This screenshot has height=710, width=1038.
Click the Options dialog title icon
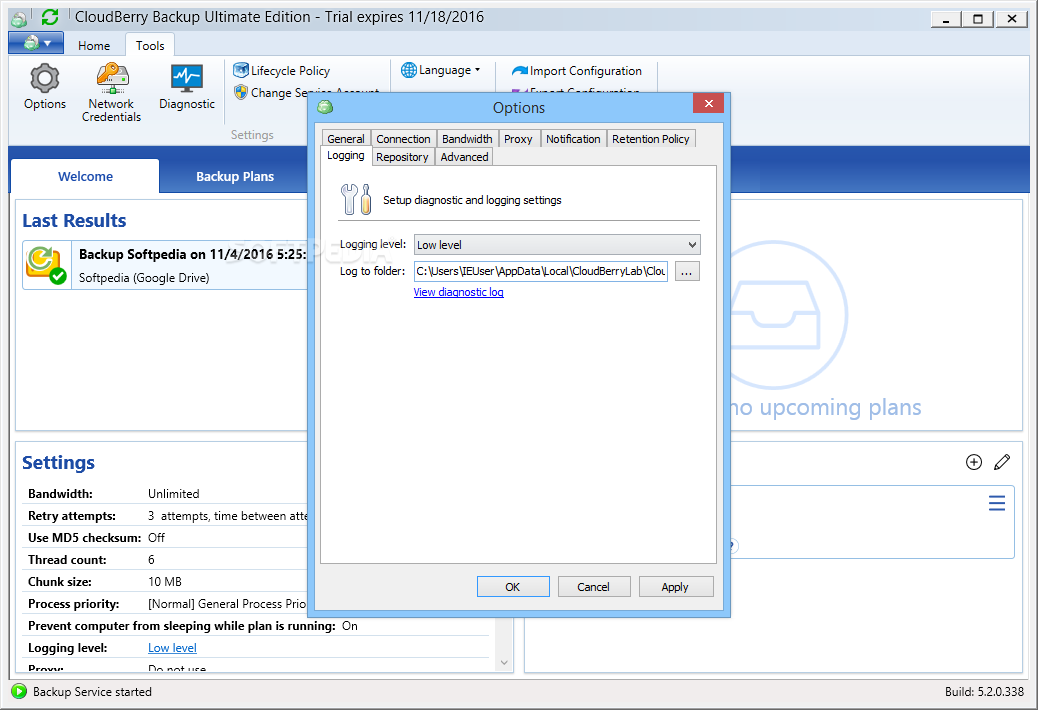click(325, 107)
